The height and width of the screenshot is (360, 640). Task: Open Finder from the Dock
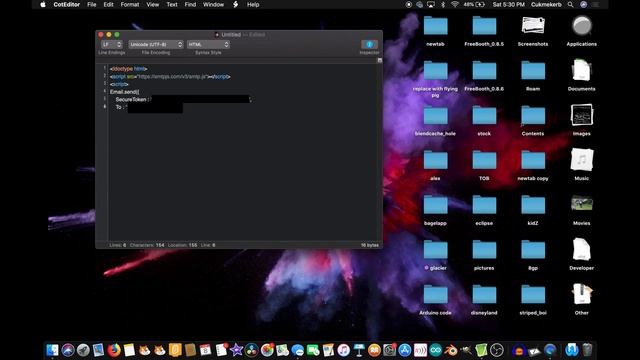point(52,350)
